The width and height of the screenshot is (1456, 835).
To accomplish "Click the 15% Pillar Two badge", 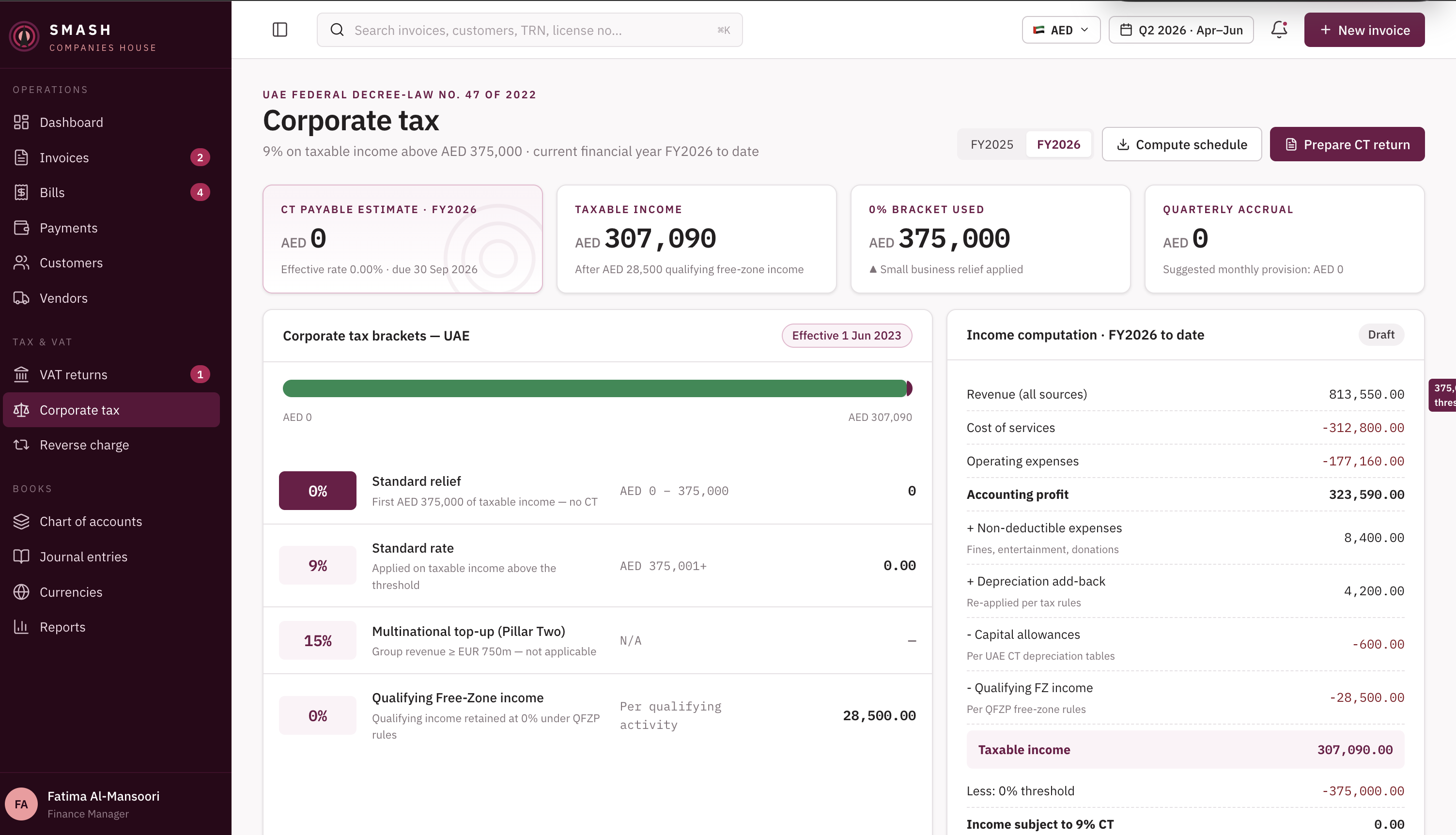I will pyautogui.click(x=317, y=640).
